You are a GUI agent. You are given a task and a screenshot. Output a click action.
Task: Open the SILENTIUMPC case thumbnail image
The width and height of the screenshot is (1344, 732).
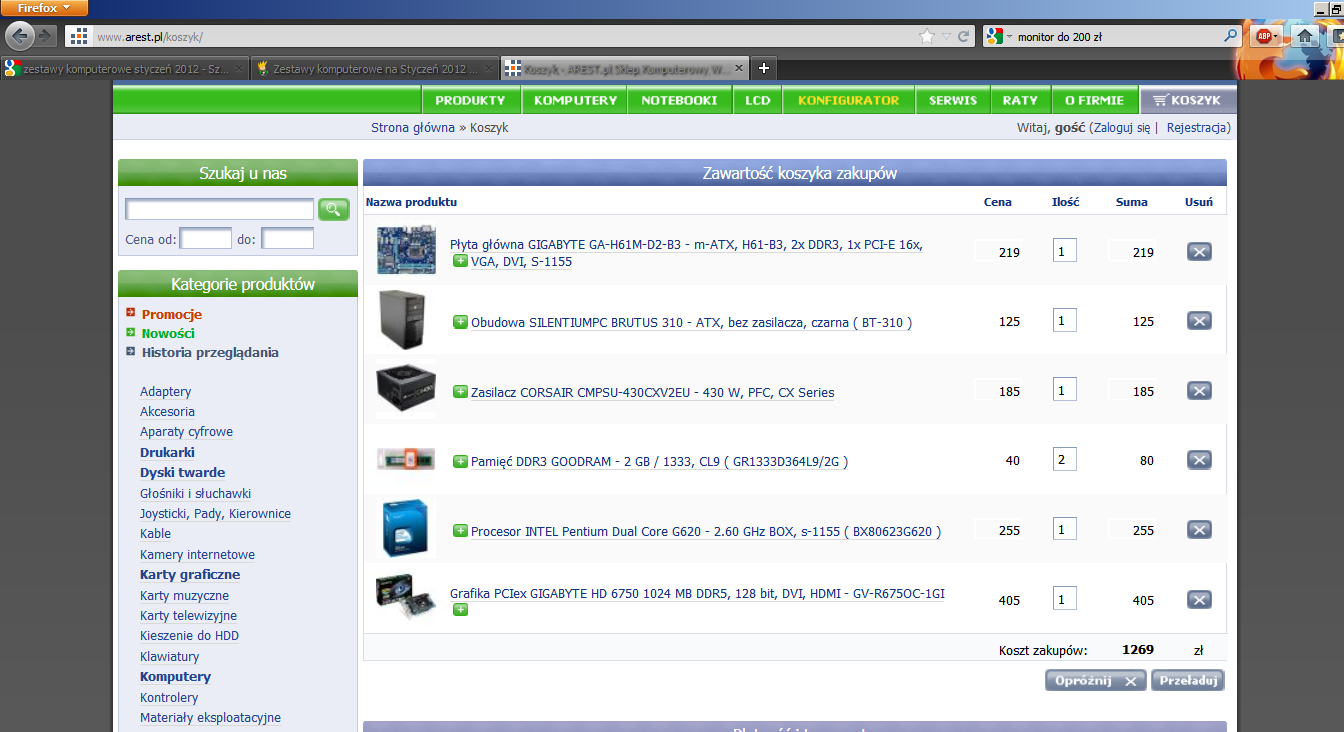[x=404, y=319]
